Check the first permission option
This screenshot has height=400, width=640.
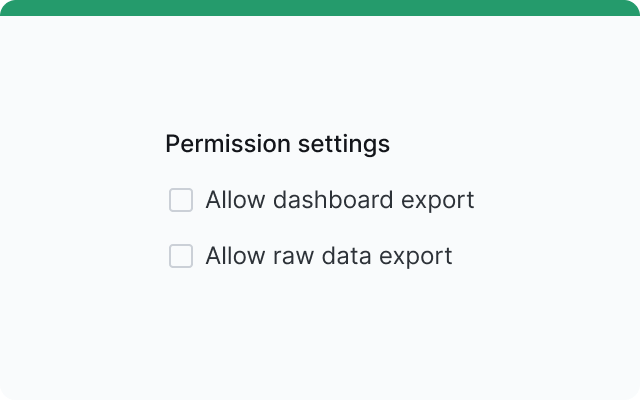tap(181, 201)
